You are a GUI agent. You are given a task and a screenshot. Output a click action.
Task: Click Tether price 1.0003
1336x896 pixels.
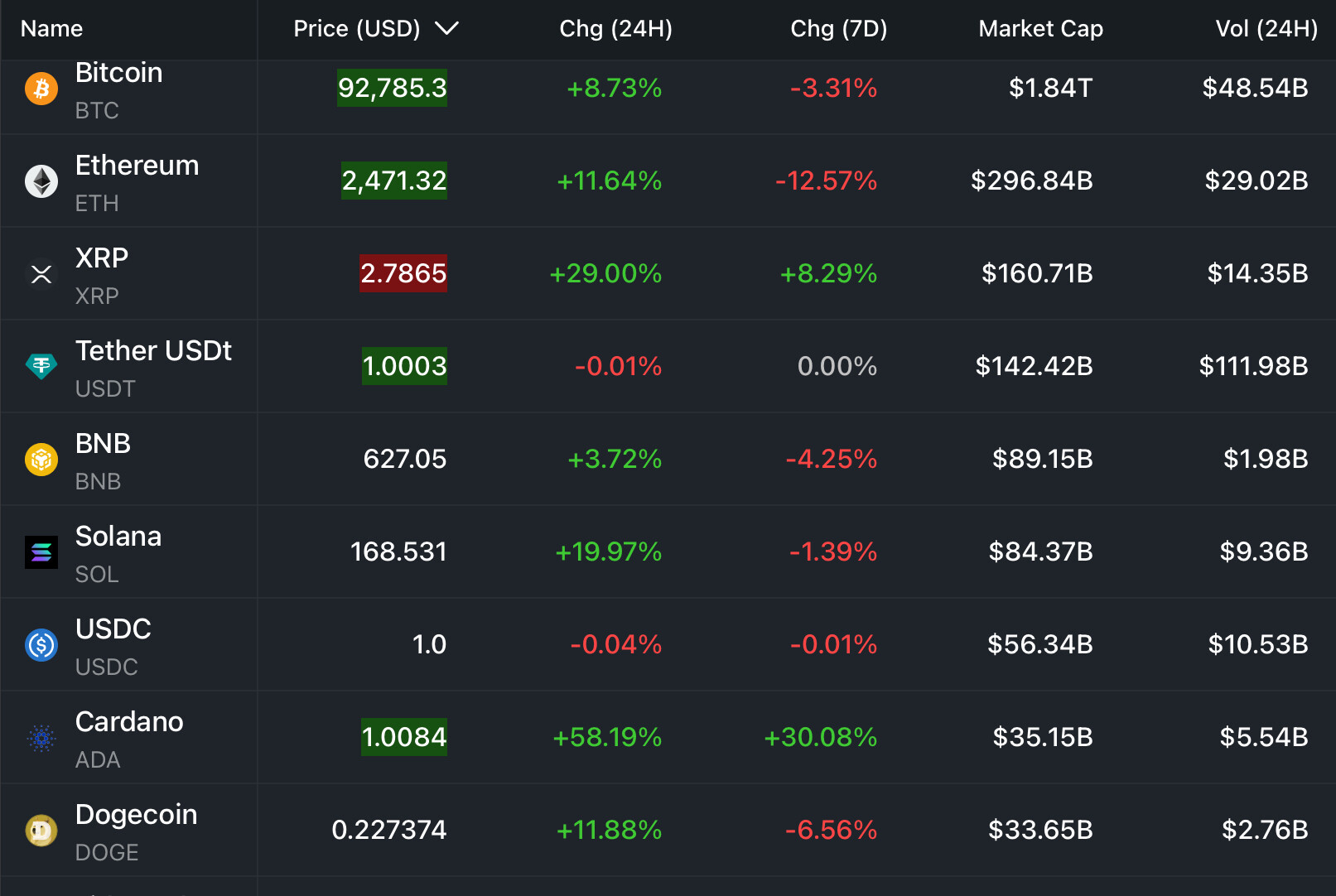(405, 366)
